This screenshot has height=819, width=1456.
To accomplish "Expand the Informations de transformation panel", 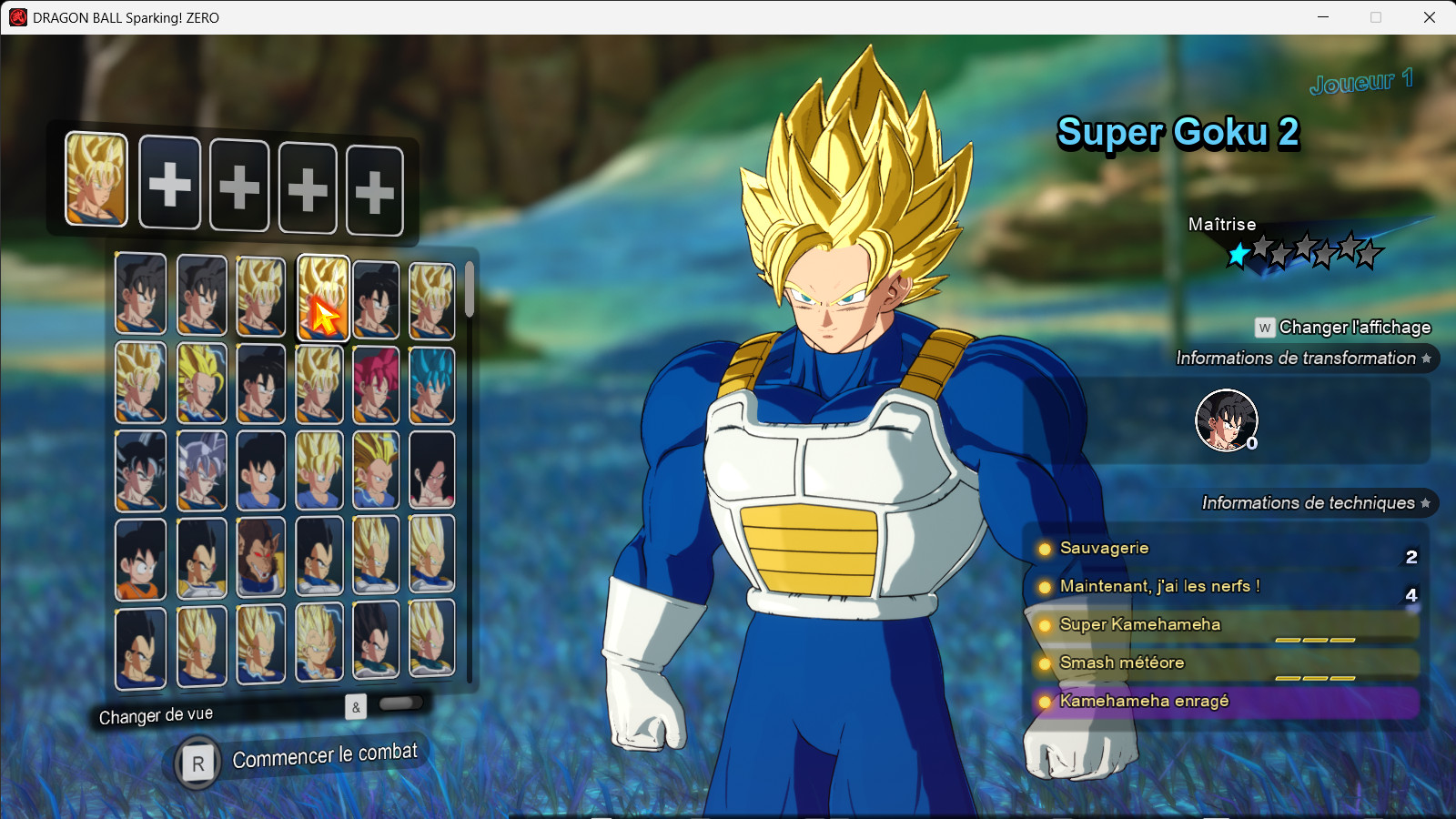I will coord(1301,358).
